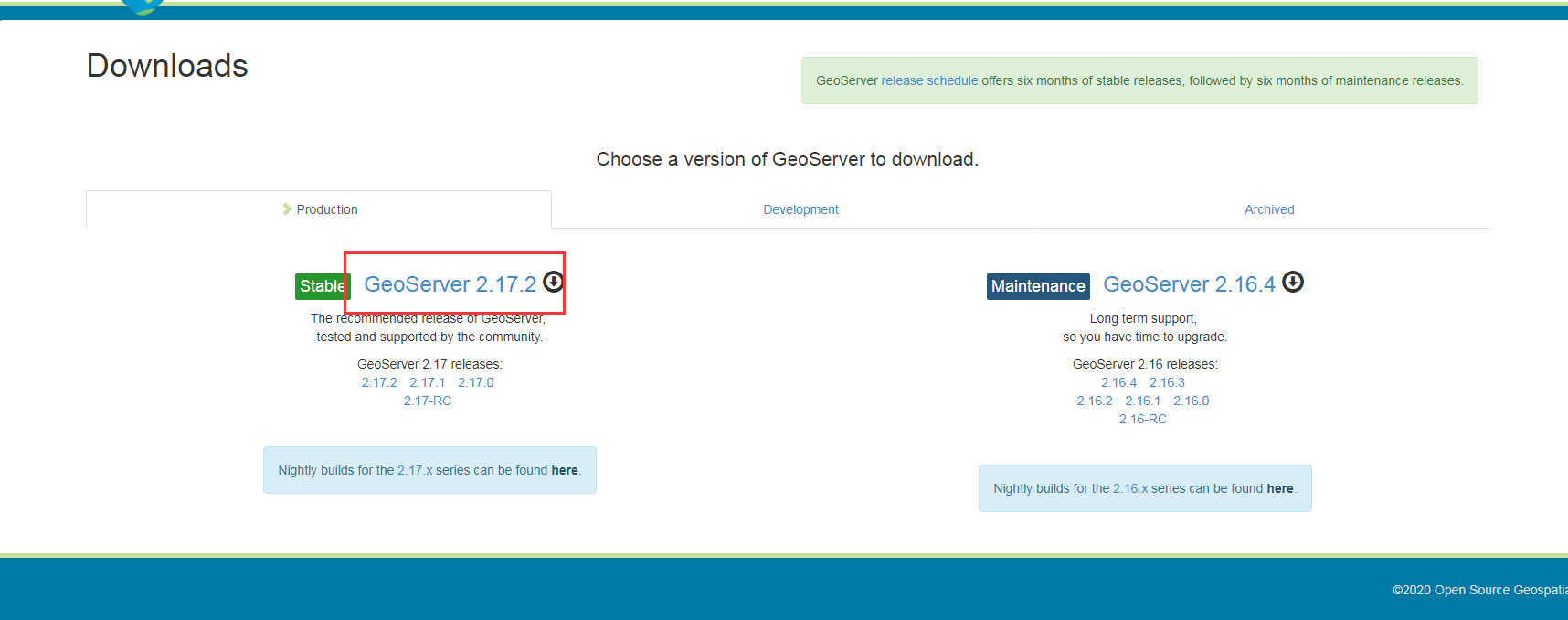Select the 2.16.0 release link
The height and width of the screenshot is (620, 1568).
tap(1192, 401)
